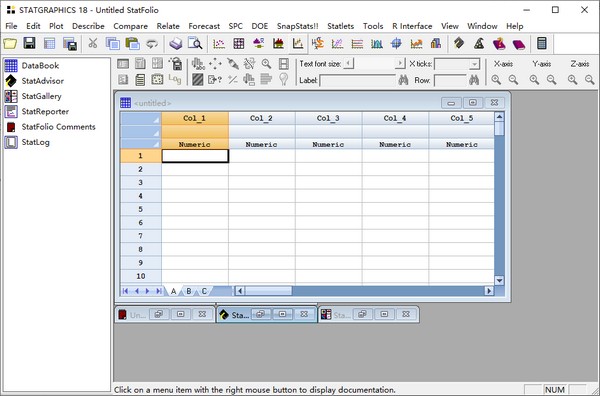The width and height of the screenshot is (600, 396).
Task: Click the open folder icon
Action: [10, 43]
